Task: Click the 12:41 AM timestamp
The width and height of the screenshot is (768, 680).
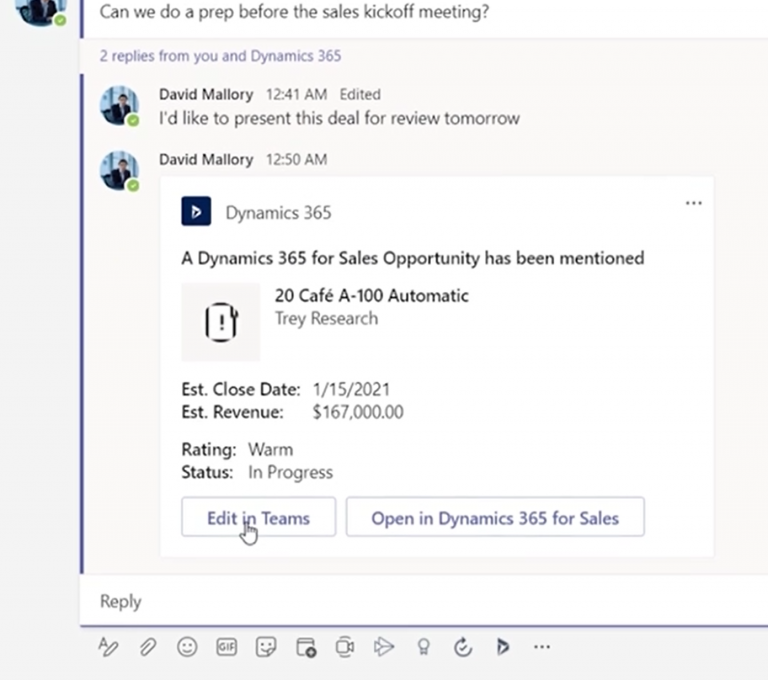Action: 296,94
